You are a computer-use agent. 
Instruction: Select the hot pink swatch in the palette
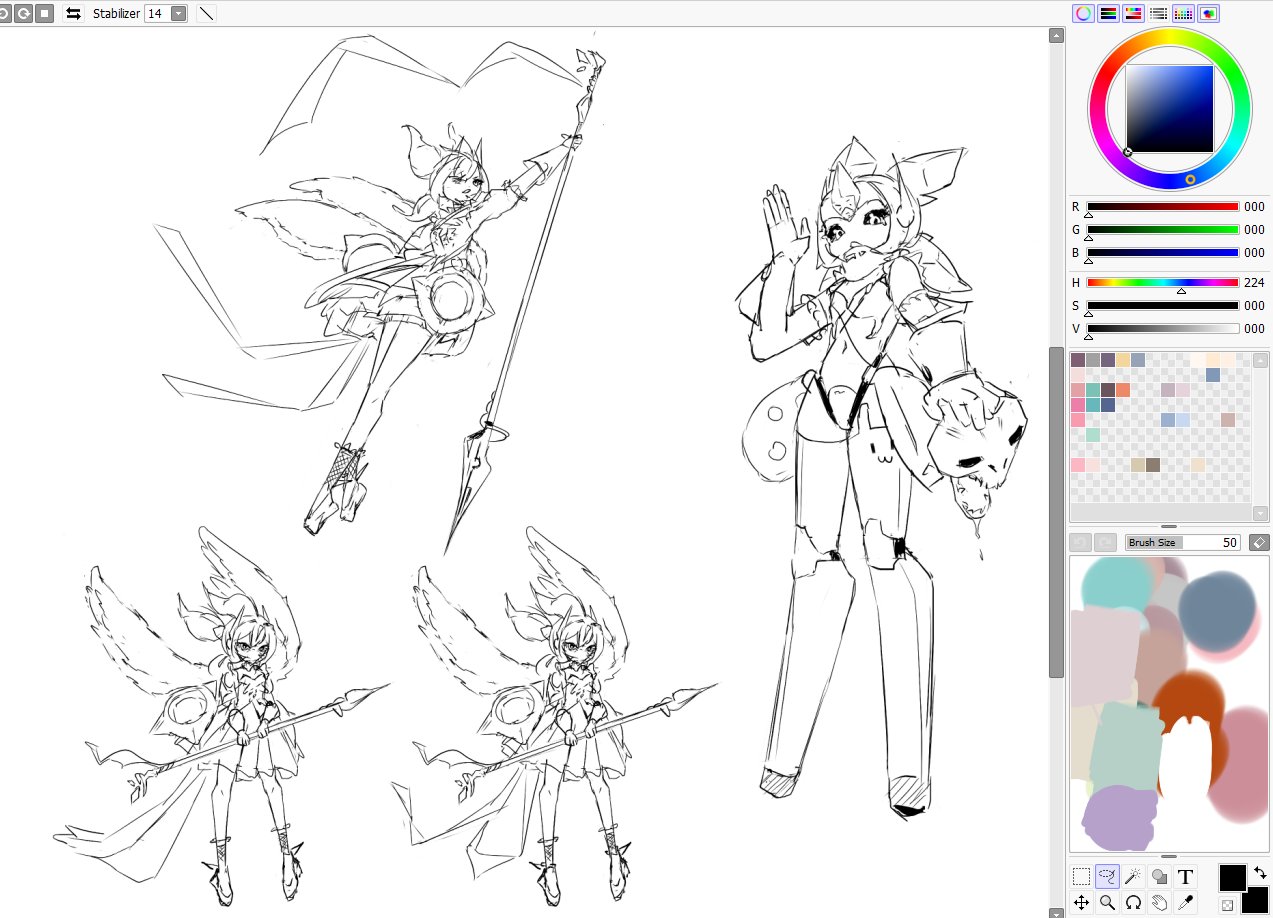point(1078,405)
